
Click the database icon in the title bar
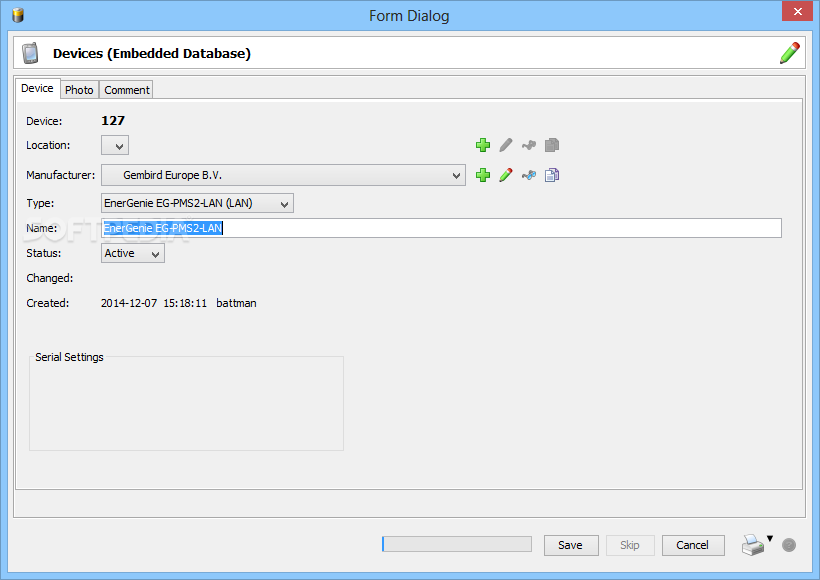click(x=18, y=15)
